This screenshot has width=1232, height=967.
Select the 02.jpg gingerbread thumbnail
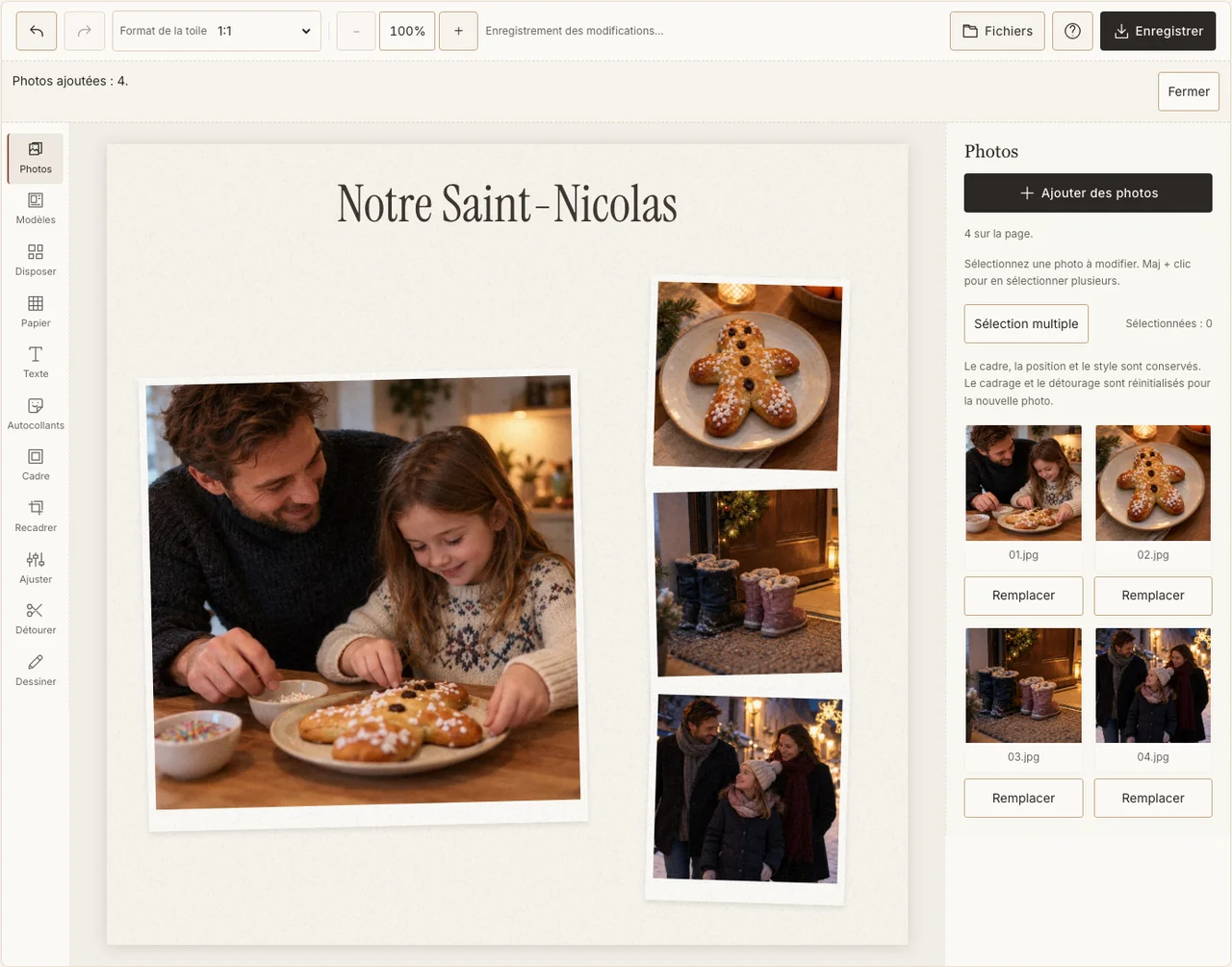[x=1153, y=483]
